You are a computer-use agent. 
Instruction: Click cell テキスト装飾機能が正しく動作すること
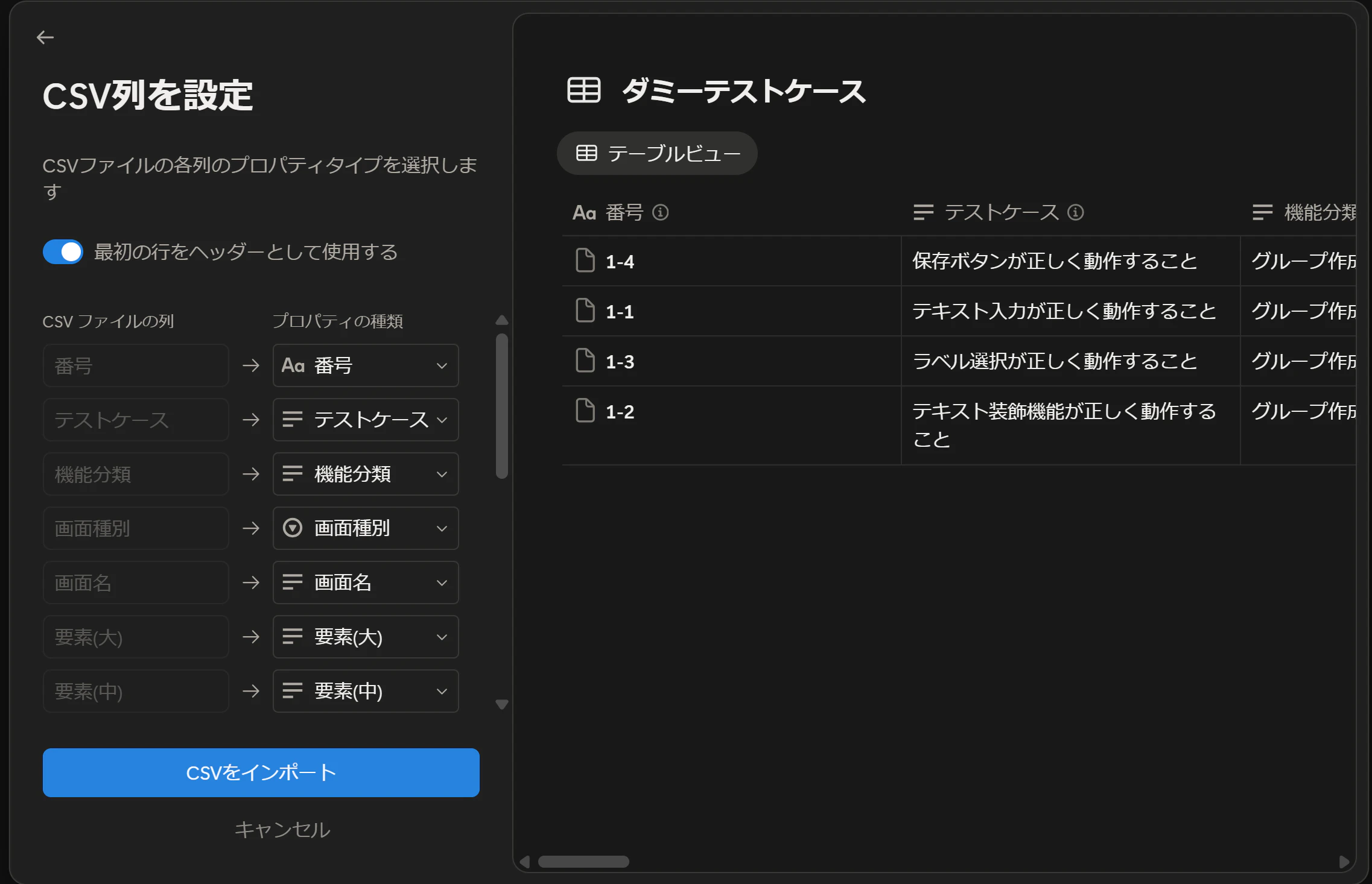1071,425
